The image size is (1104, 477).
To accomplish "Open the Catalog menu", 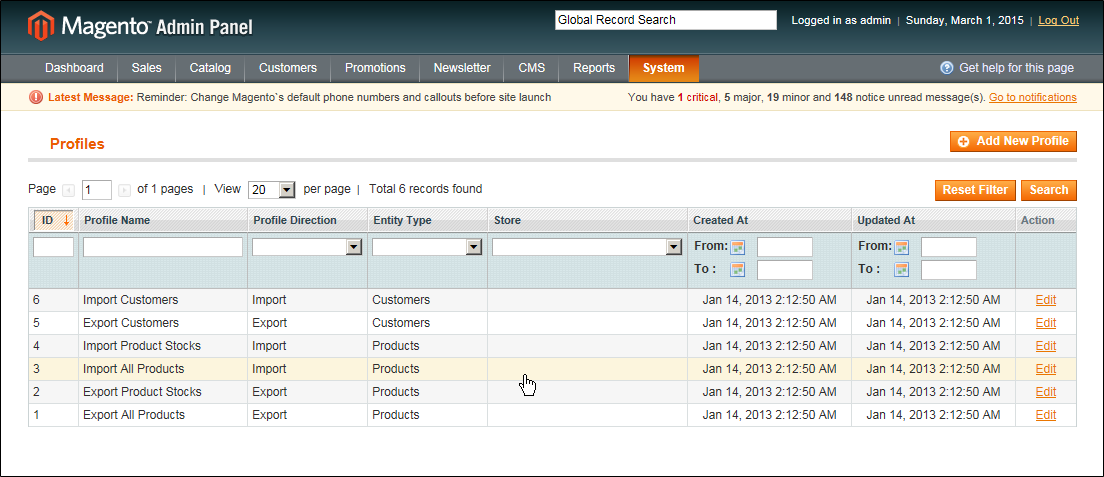I will (210, 68).
